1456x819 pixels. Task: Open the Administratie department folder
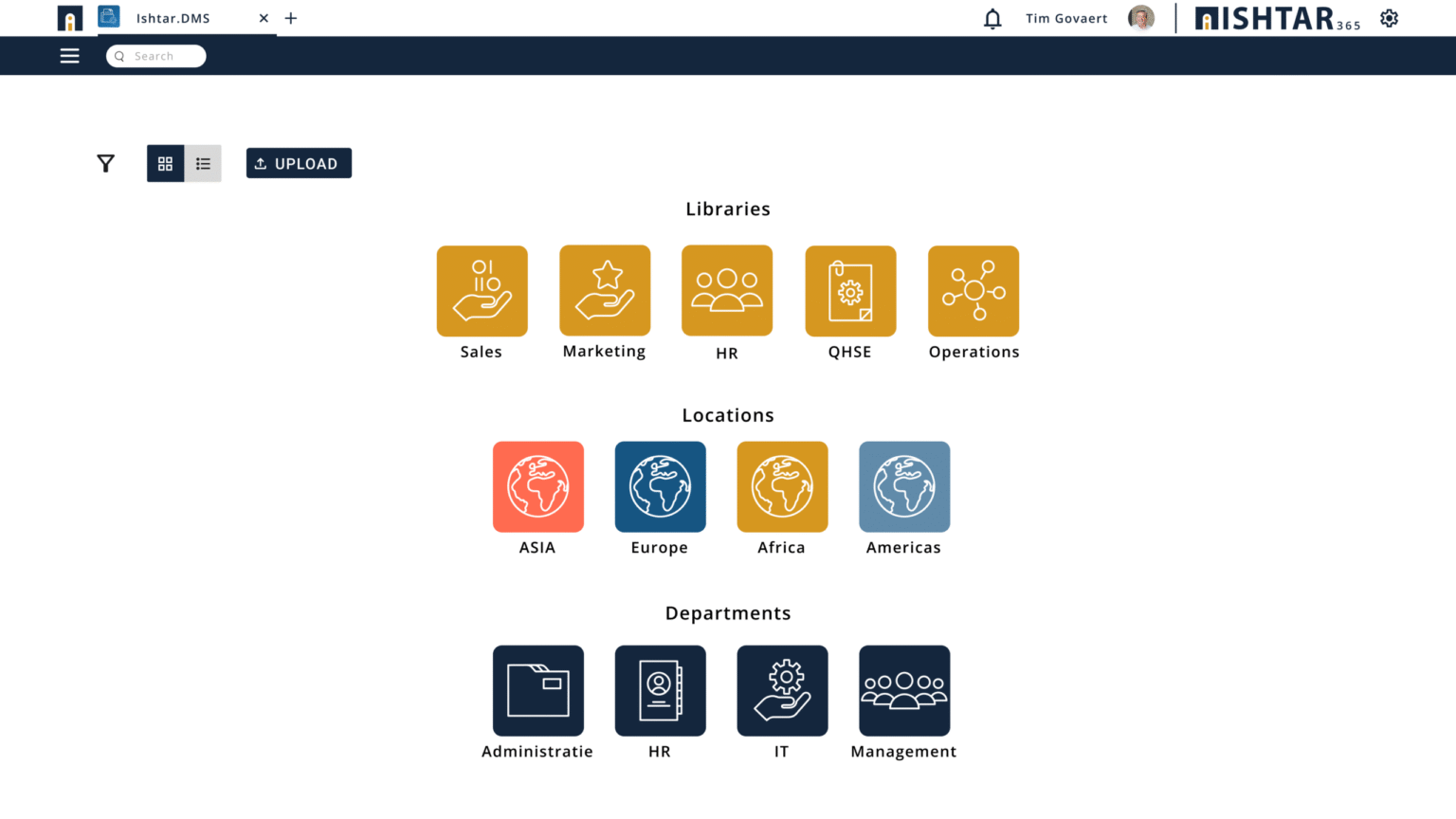click(537, 691)
